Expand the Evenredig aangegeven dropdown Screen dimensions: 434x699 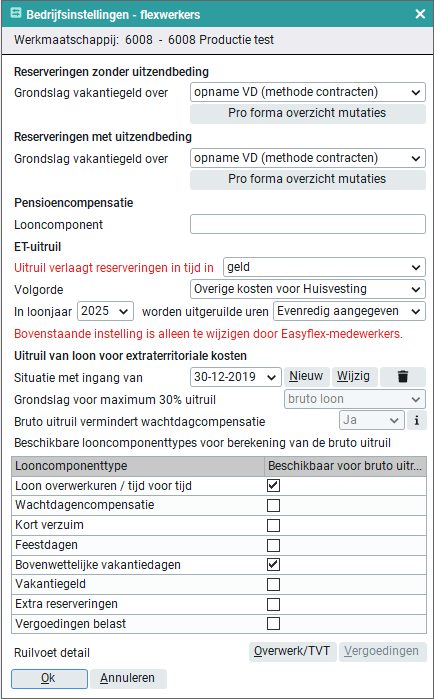click(x=349, y=311)
